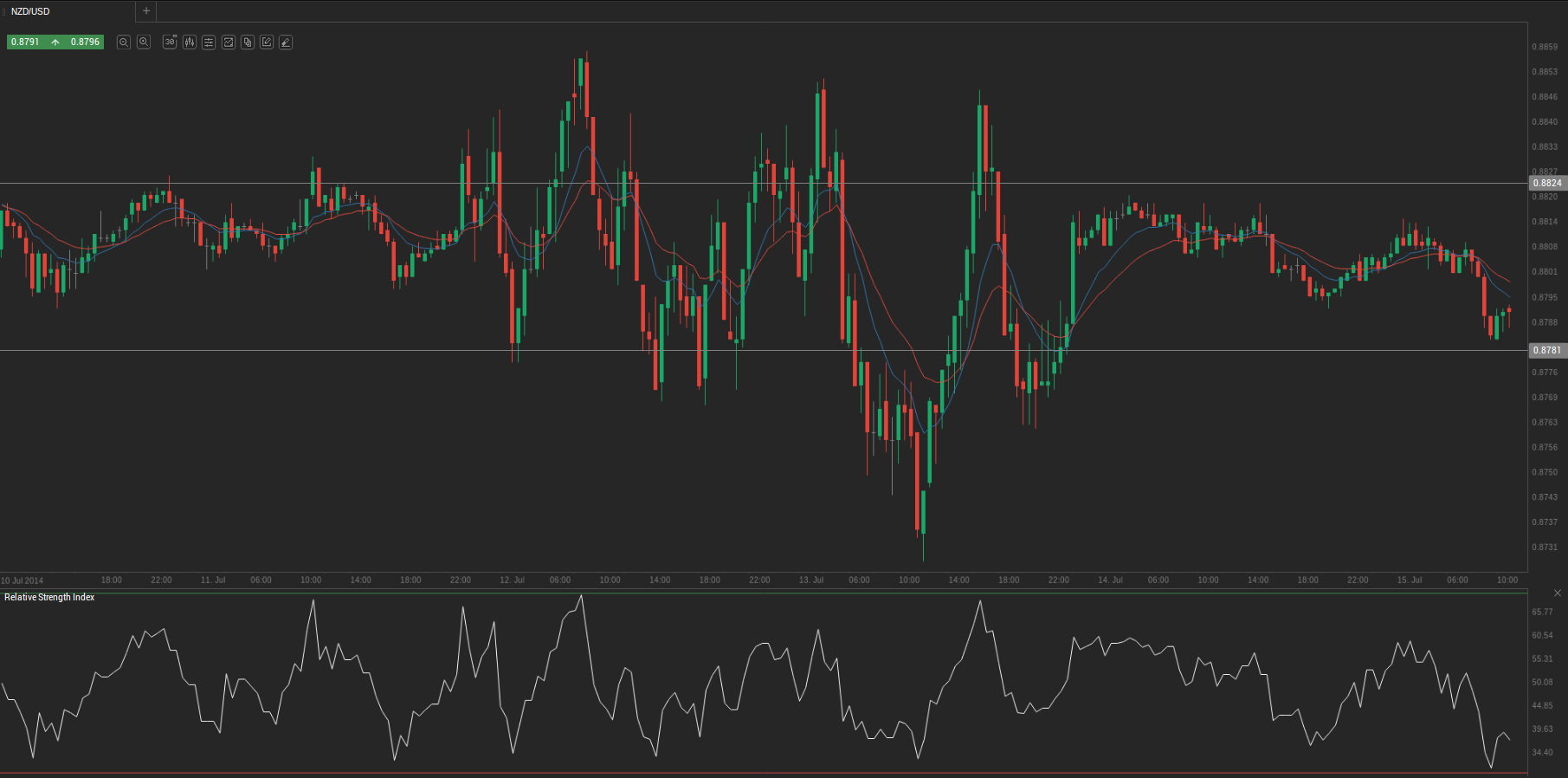This screenshot has width=1568, height=778.
Task: Select the eraser tool icon
Action: 286,42
